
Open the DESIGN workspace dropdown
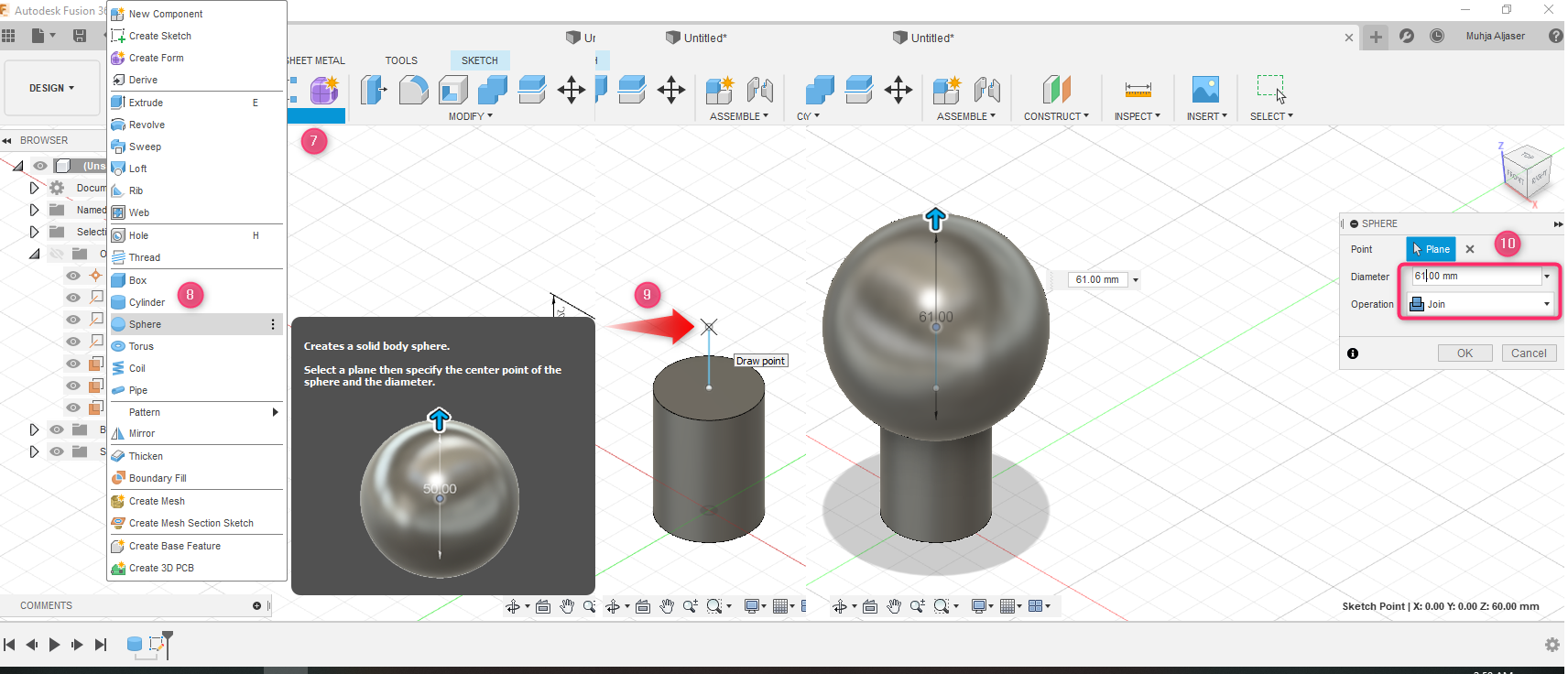52,88
